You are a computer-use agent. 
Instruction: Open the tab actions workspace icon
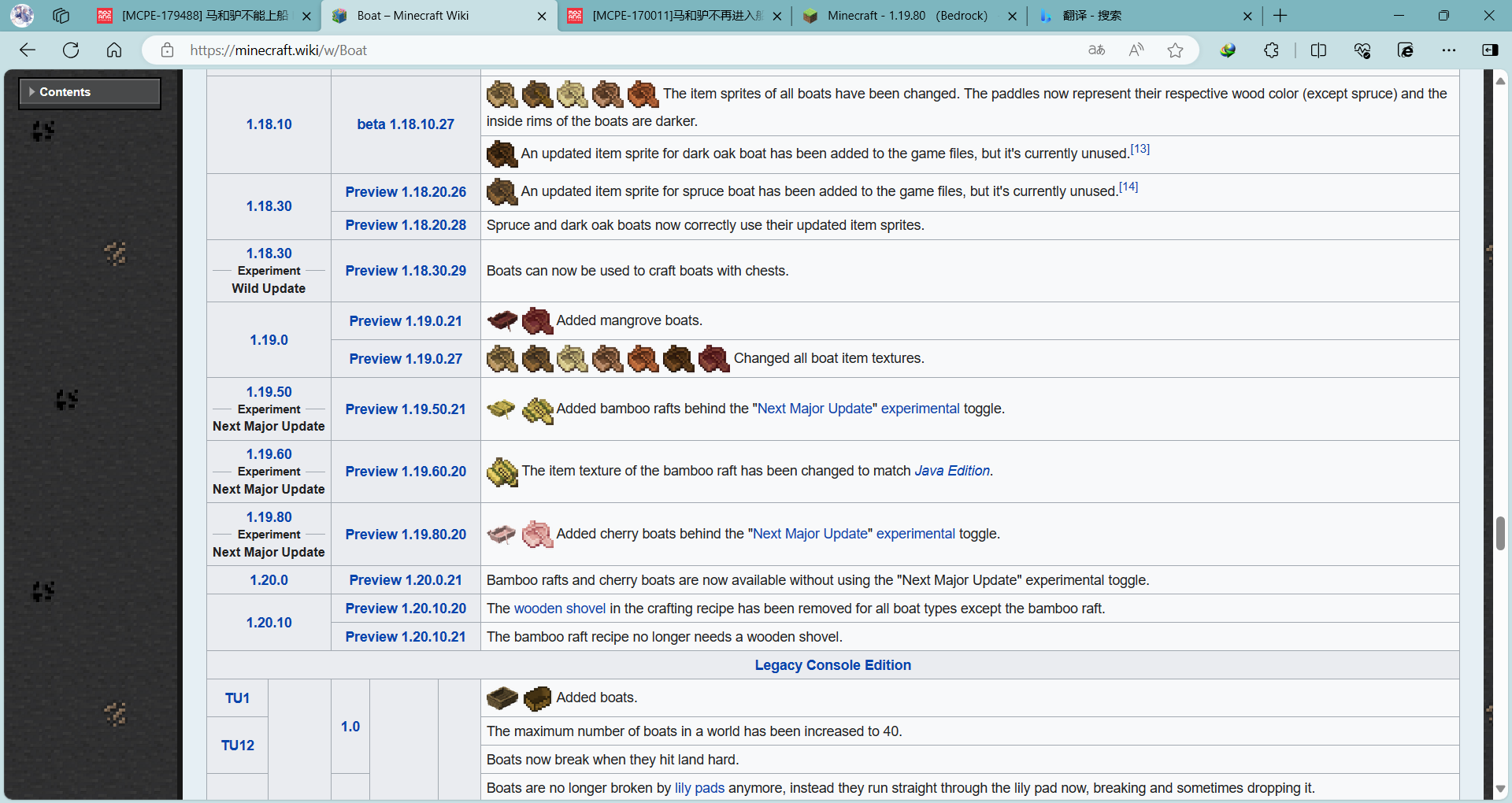click(61, 16)
